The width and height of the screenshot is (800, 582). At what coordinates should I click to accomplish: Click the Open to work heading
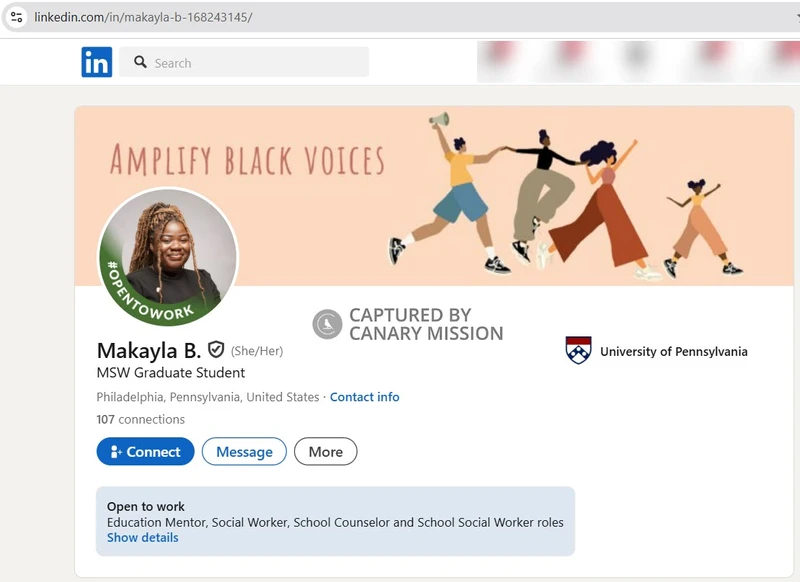pyautogui.click(x=146, y=507)
